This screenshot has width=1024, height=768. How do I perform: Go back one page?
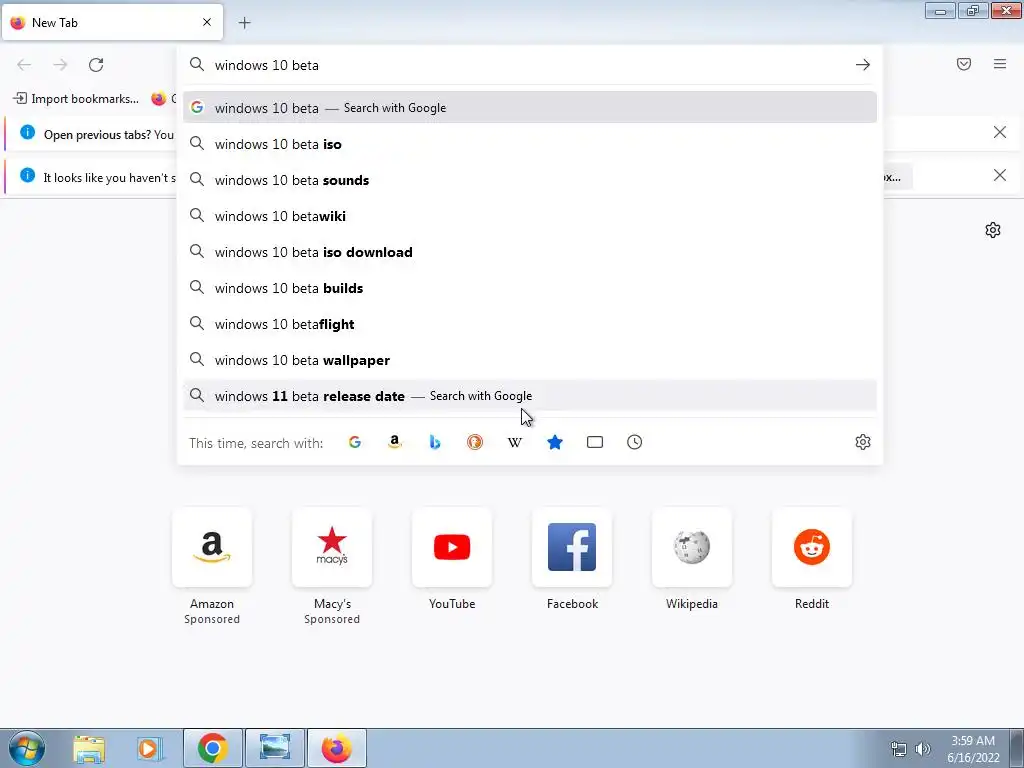pos(24,65)
